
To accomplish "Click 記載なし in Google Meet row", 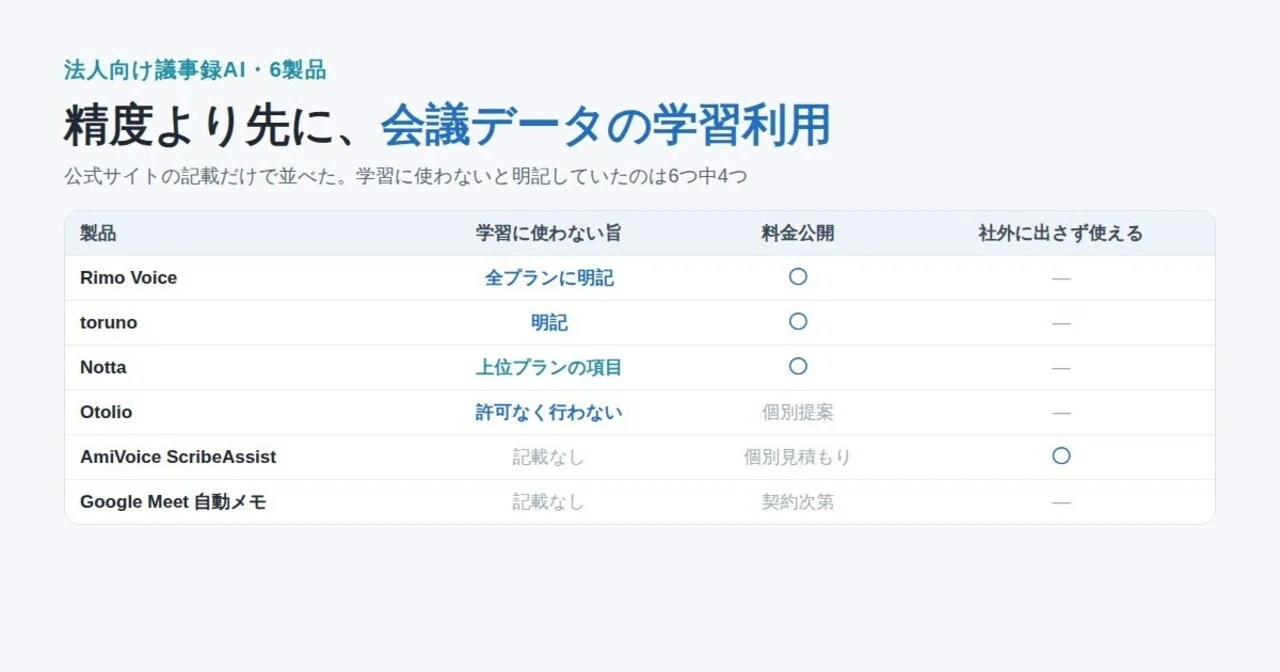I will pyautogui.click(x=549, y=502).
